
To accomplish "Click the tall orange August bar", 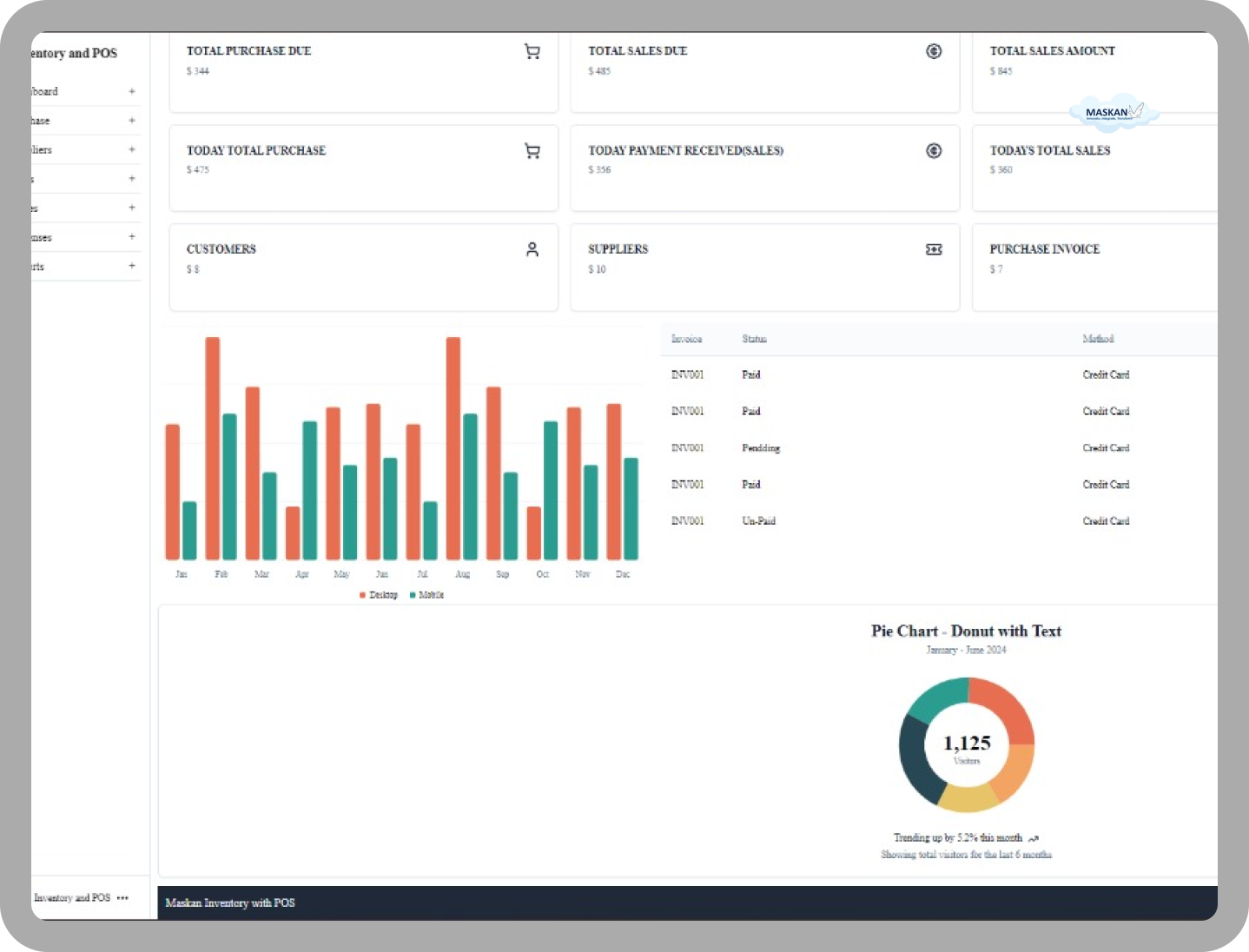I will click(x=453, y=447).
